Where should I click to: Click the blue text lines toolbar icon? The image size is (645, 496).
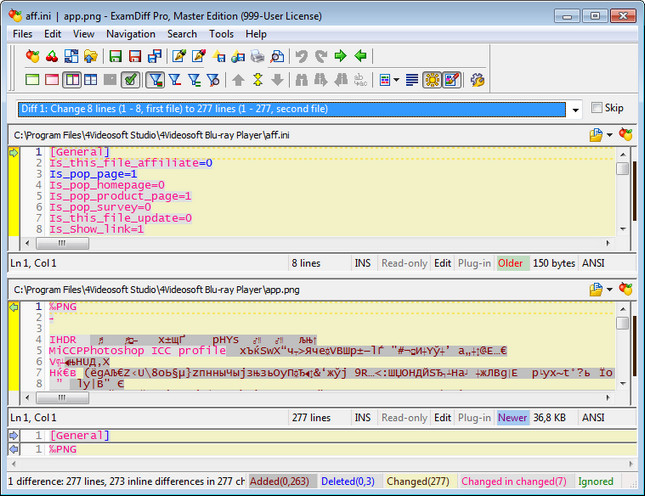point(412,80)
